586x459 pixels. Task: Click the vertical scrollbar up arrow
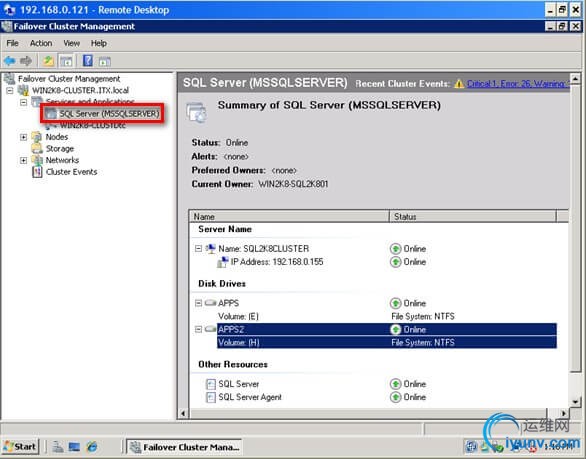click(575, 78)
